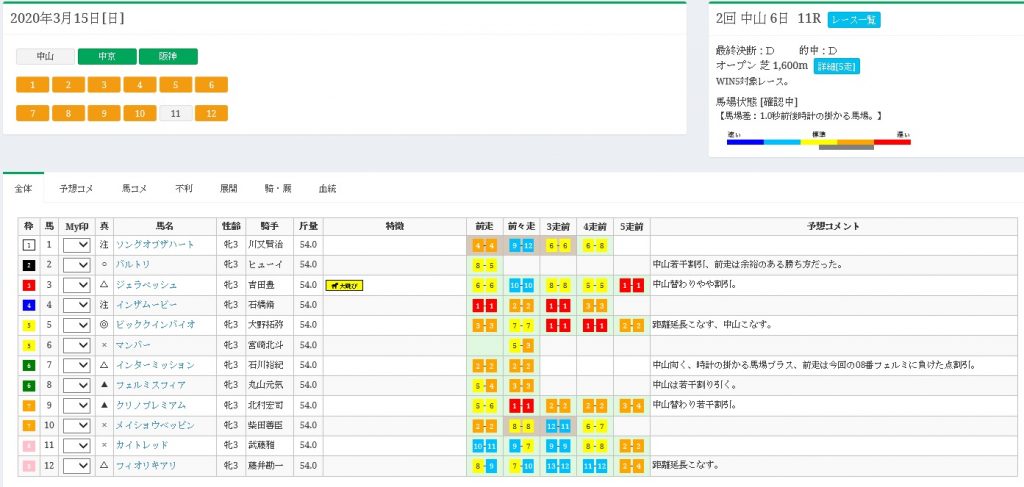Switch to the 血統 tab
Screen dimensions: 1024x487
[327, 189]
